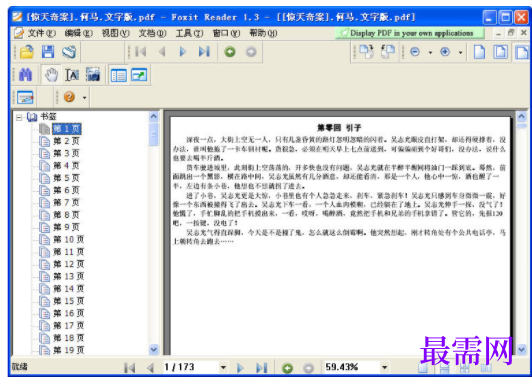The image size is (532, 382).
Task: Click zoom percentage field 59.43%
Action: [352, 367]
